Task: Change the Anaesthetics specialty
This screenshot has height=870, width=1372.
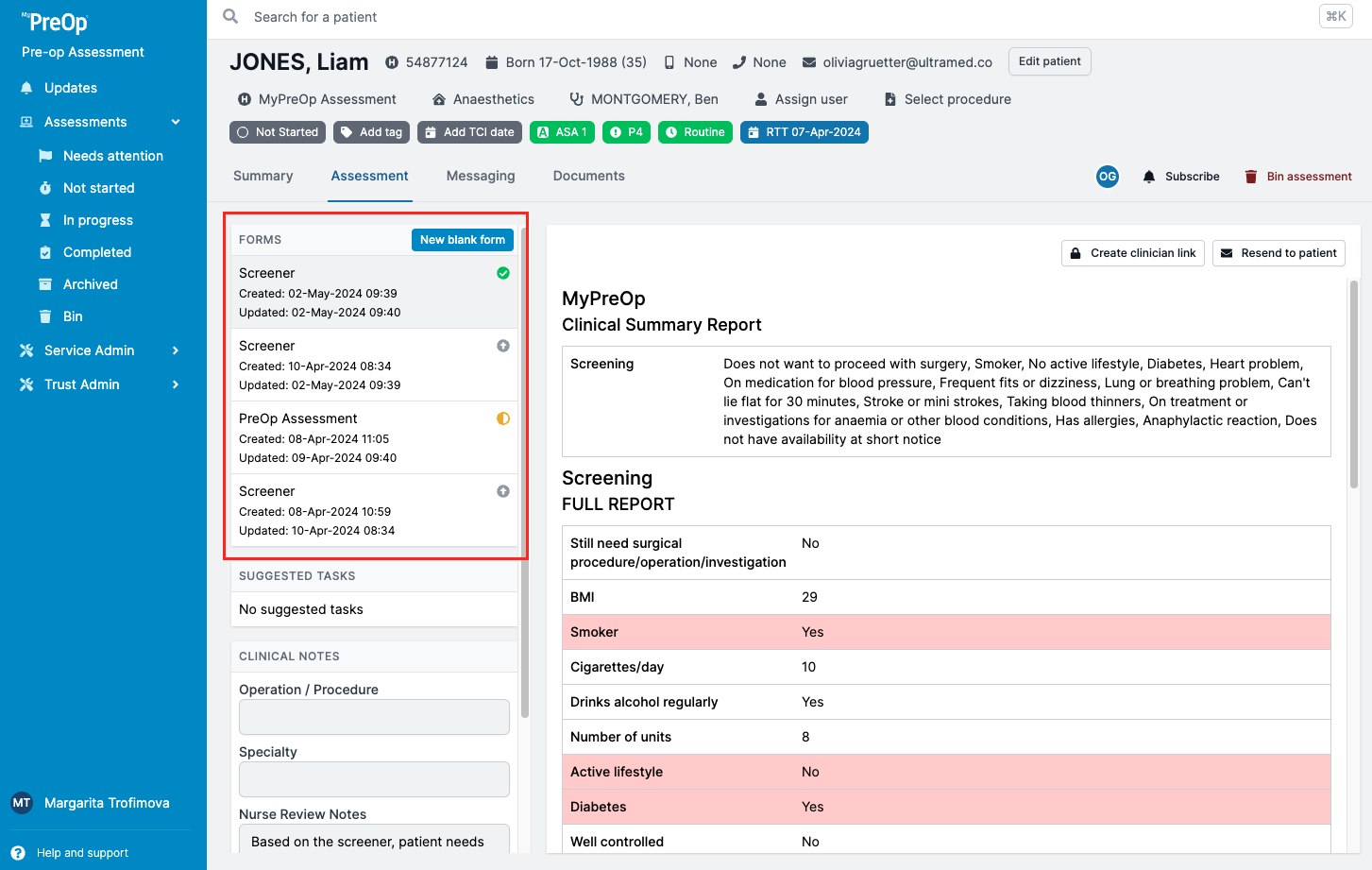Action: 483,99
